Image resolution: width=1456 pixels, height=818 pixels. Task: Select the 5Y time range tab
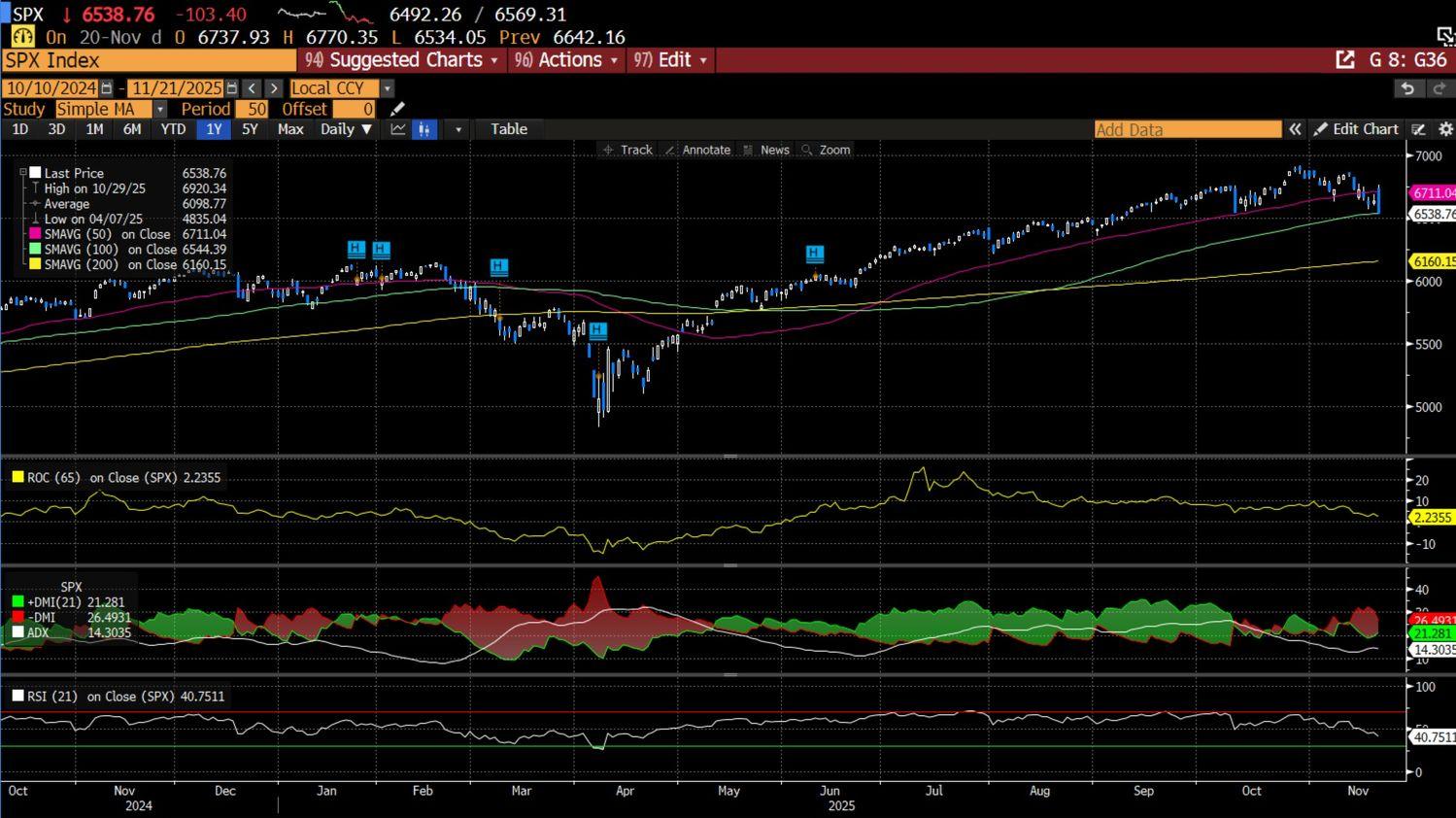[250, 129]
